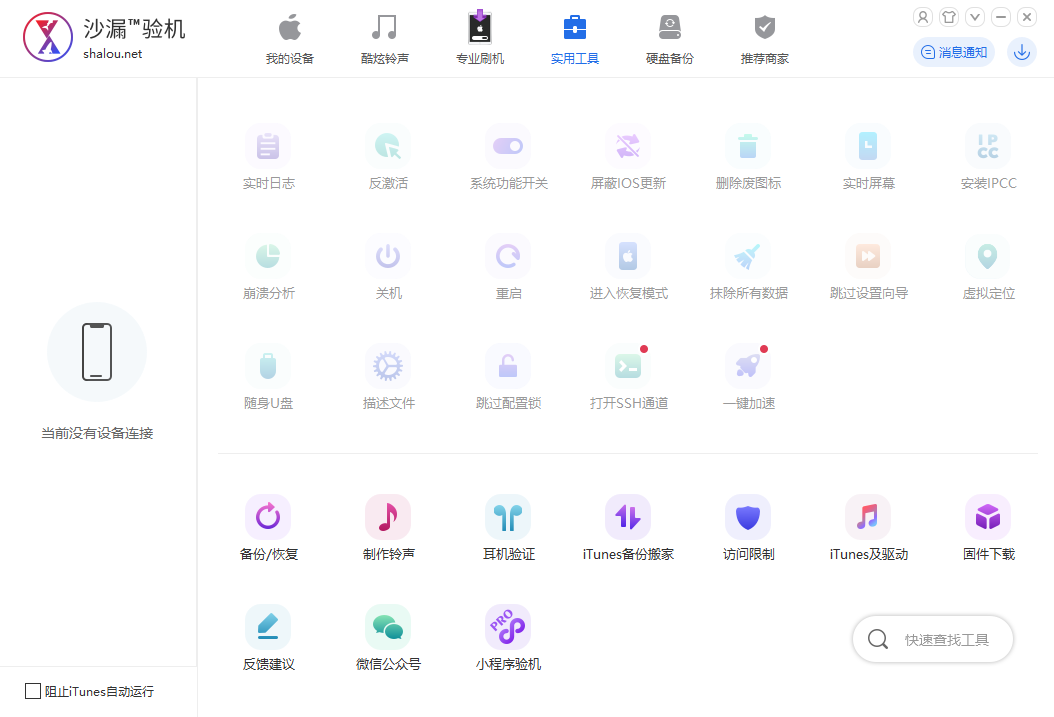Open 反馈建议 feedback tool
This screenshot has width=1054, height=717.
[x=268, y=627]
